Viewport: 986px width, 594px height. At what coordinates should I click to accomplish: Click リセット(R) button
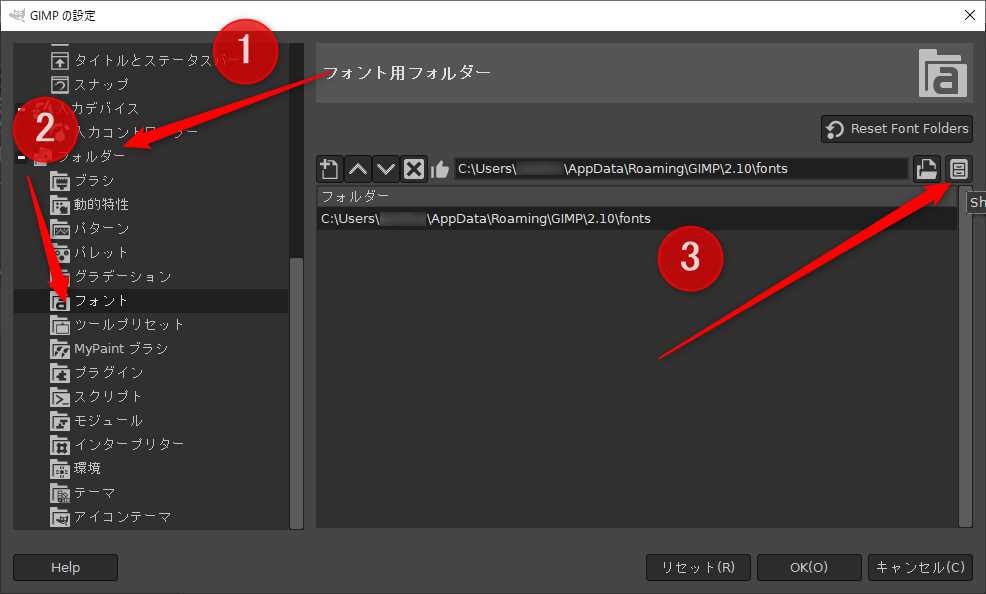click(698, 568)
